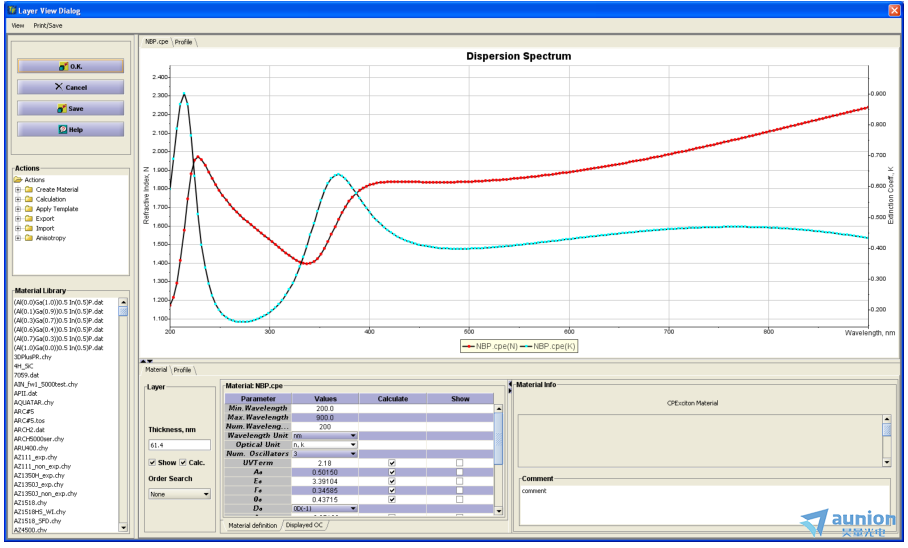The height and width of the screenshot is (548, 908).
Task: Switch to the upper Profile chart tab
Action: point(184,42)
